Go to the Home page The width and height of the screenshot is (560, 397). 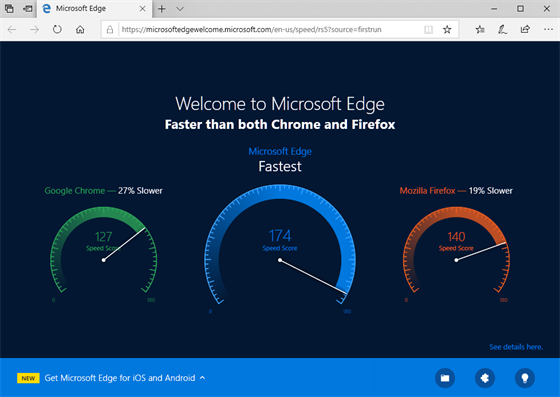tap(80, 29)
